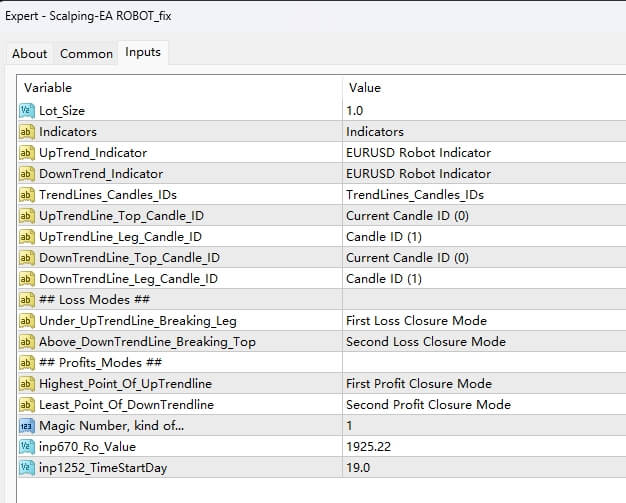Click the icon beside inp1252_TimeStartDay

pos(27,467)
